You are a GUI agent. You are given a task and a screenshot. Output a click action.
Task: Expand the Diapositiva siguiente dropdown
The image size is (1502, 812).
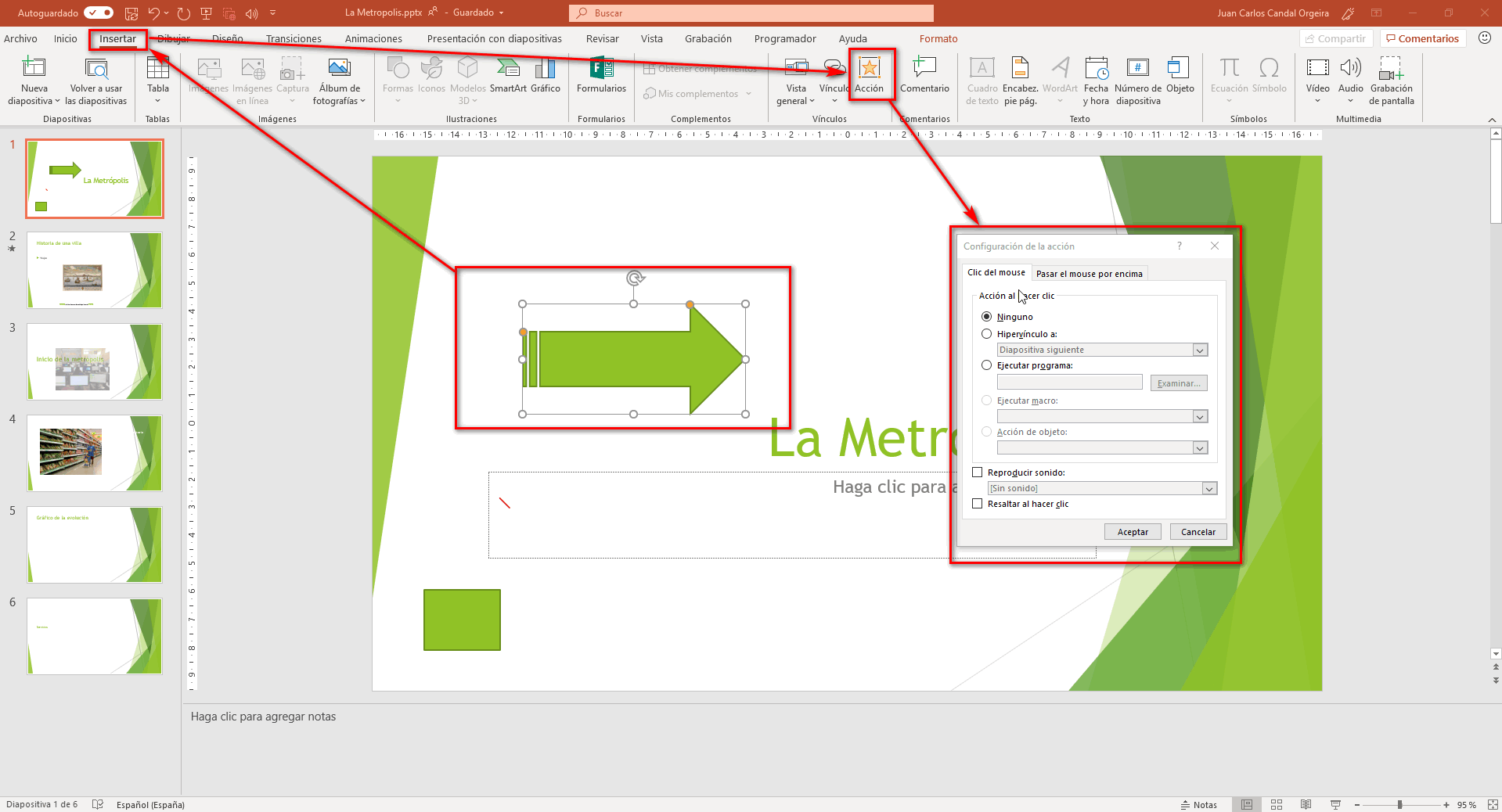(1199, 350)
